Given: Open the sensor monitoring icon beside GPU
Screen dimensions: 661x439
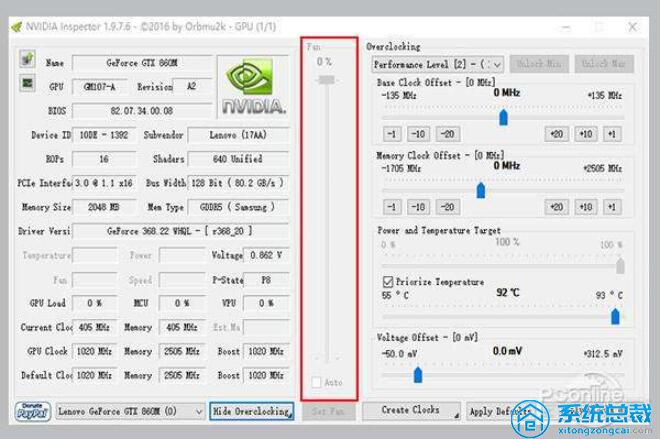Looking at the screenshot, I should (27, 83).
